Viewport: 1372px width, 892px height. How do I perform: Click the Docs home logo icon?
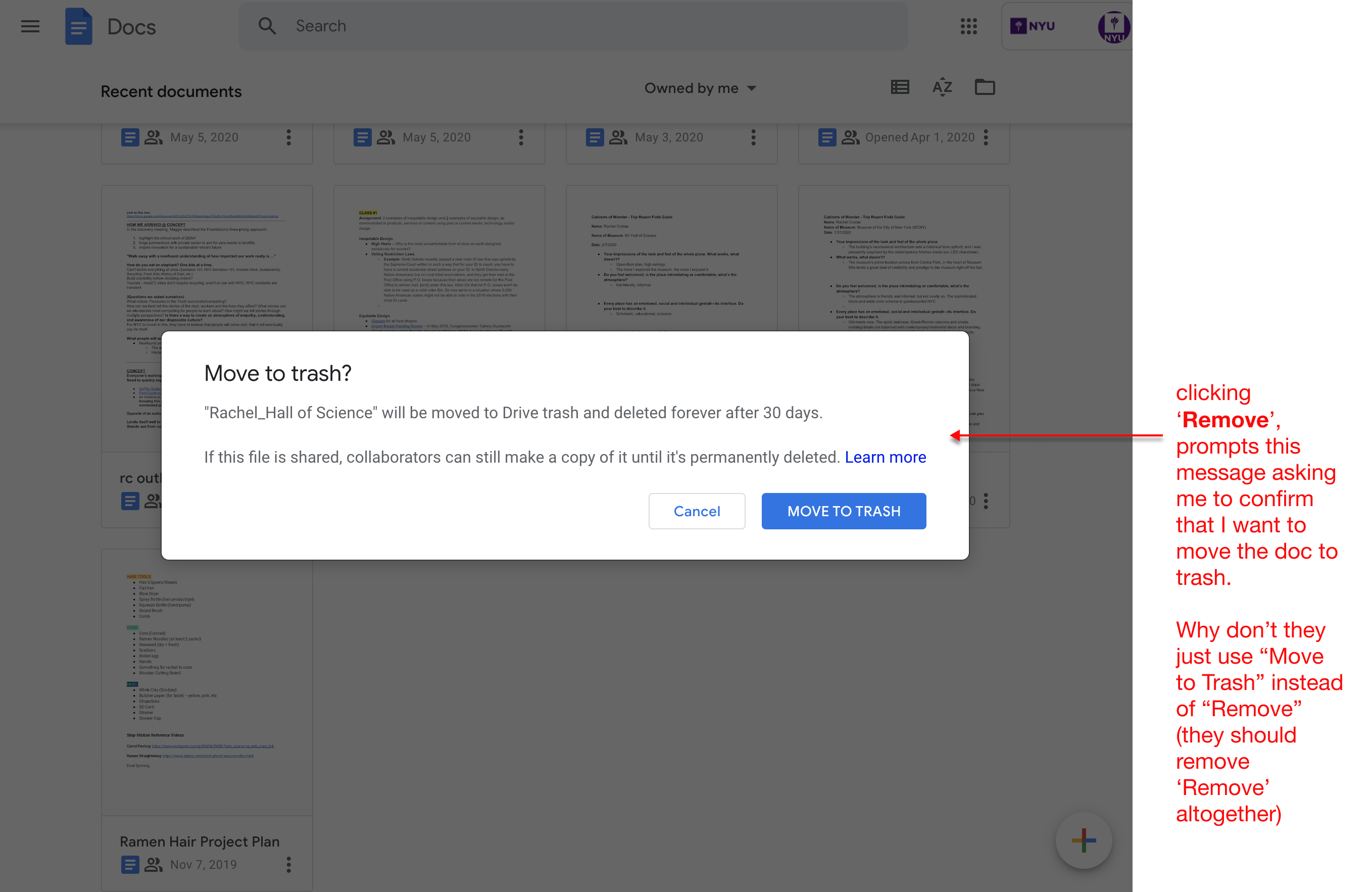(x=78, y=26)
